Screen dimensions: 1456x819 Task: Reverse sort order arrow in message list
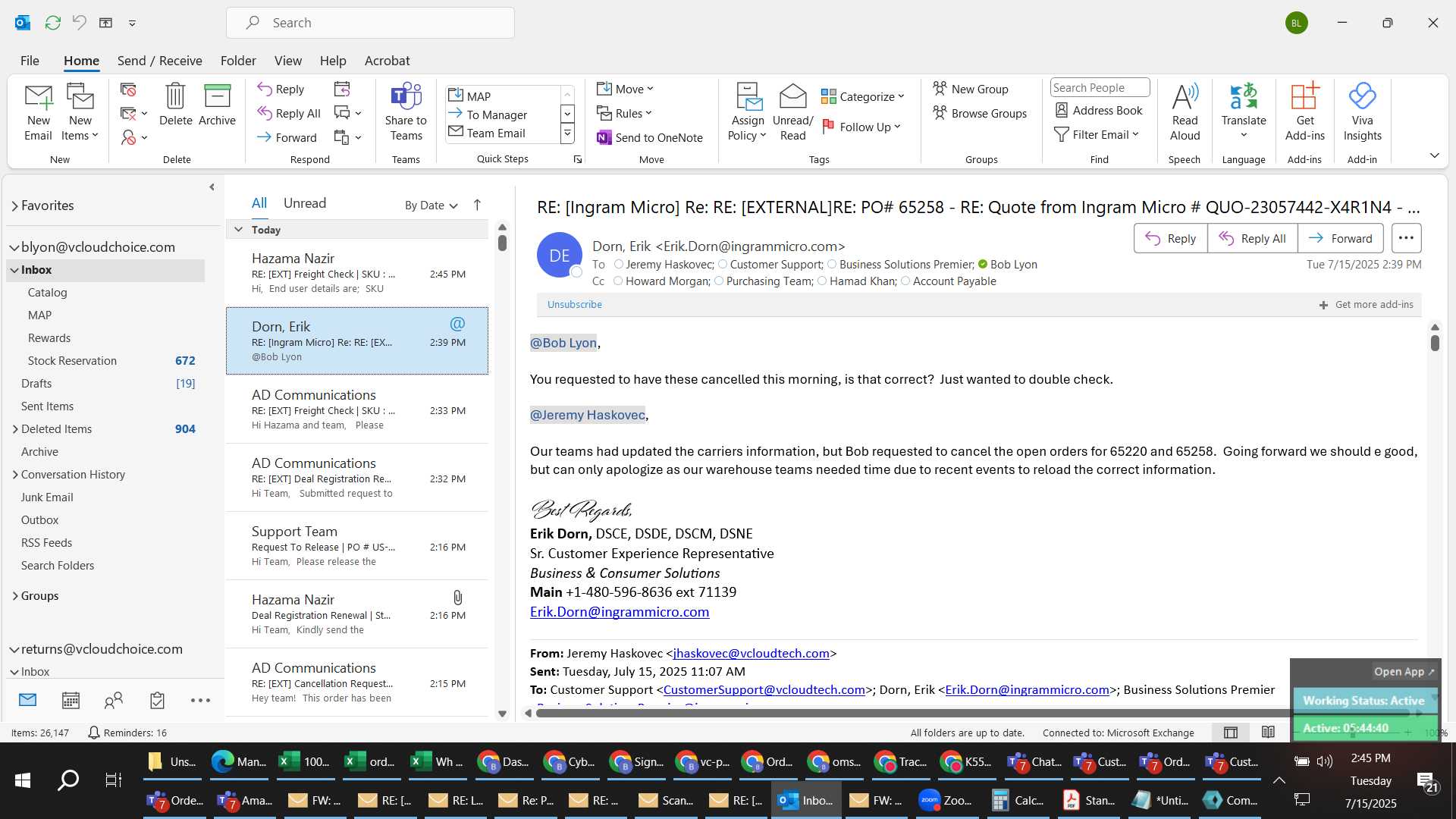pos(477,205)
